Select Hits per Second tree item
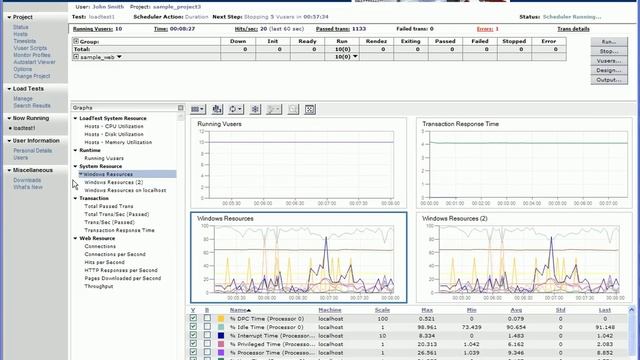Image resolution: width=640 pixels, height=360 pixels. coord(104,262)
